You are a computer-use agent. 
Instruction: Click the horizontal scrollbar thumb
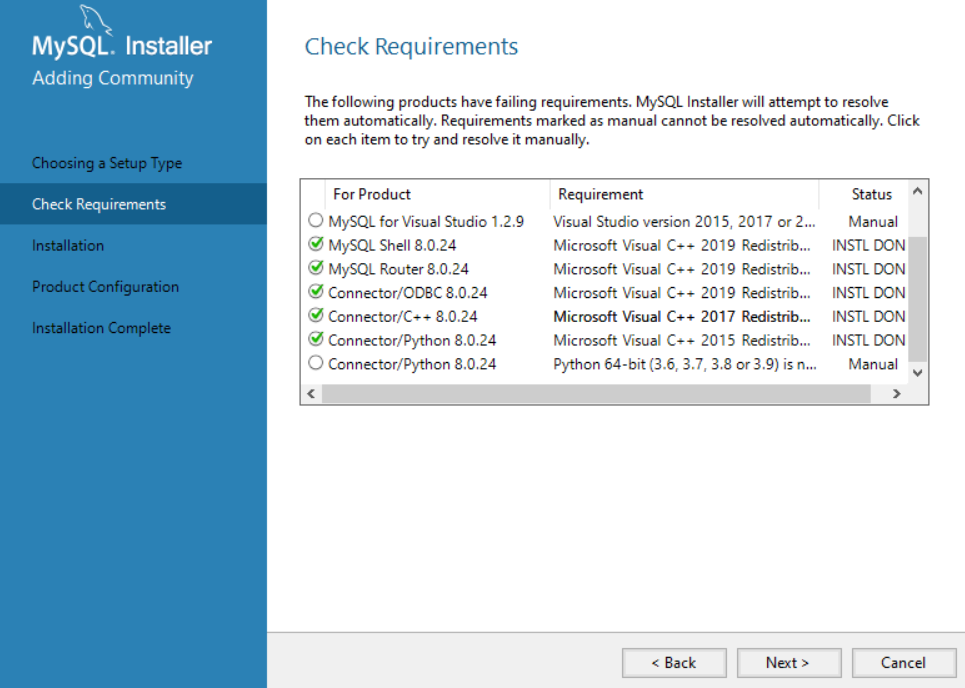click(x=596, y=394)
